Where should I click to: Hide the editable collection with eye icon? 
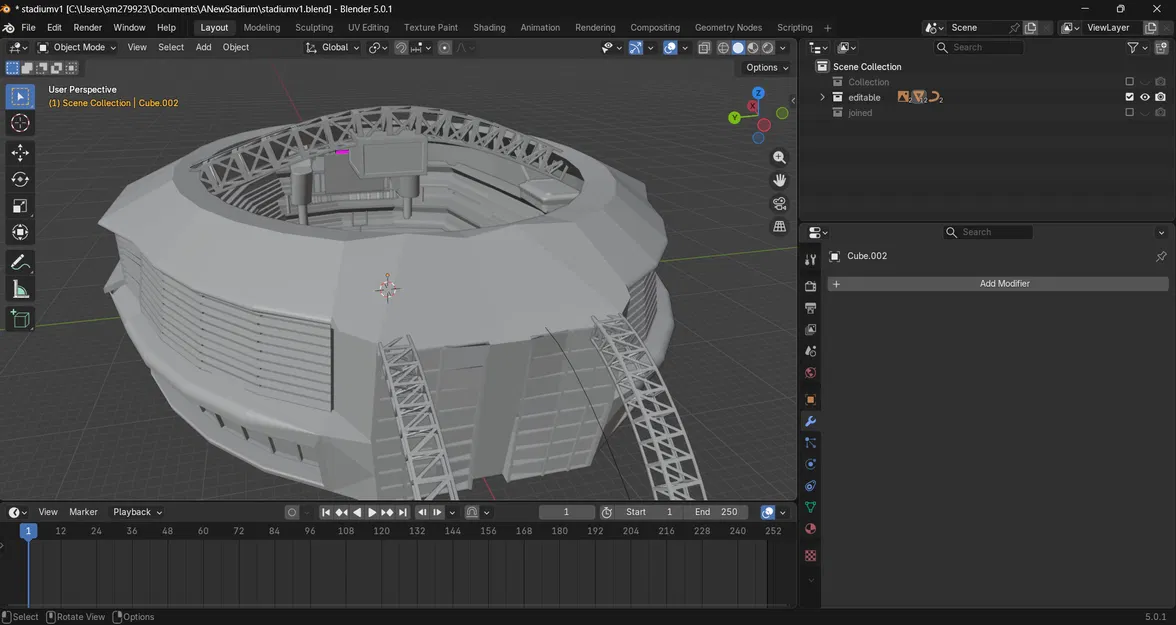pos(1145,97)
